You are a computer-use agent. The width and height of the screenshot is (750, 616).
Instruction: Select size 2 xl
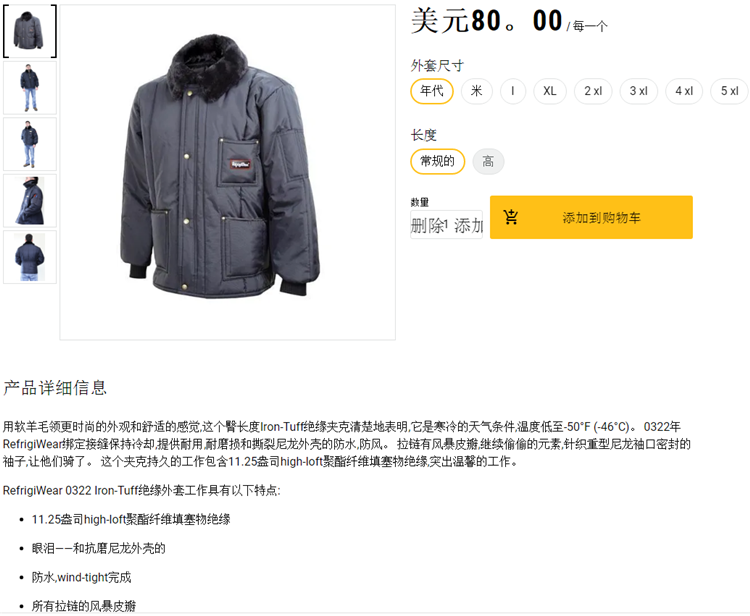[x=593, y=91]
